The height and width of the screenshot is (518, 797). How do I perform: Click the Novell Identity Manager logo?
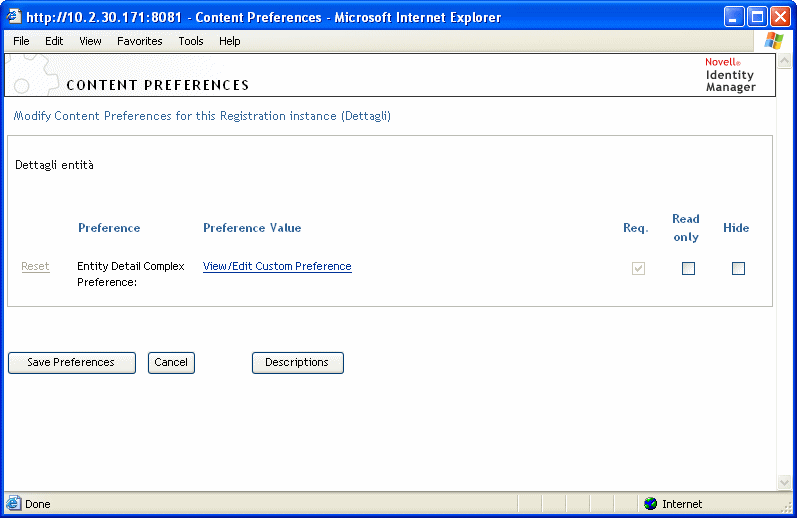coord(730,75)
